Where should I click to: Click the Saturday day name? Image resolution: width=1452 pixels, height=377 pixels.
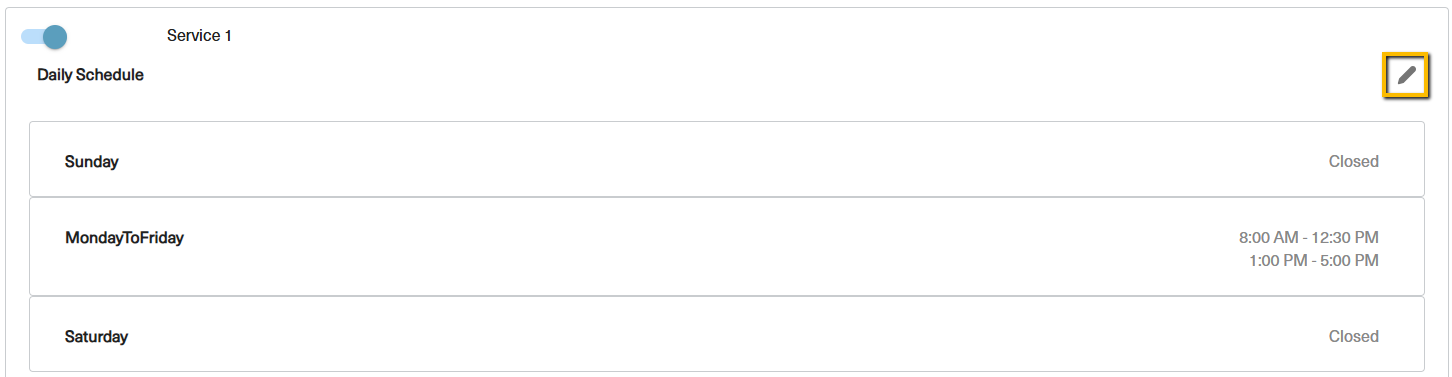(x=96, y=337)
